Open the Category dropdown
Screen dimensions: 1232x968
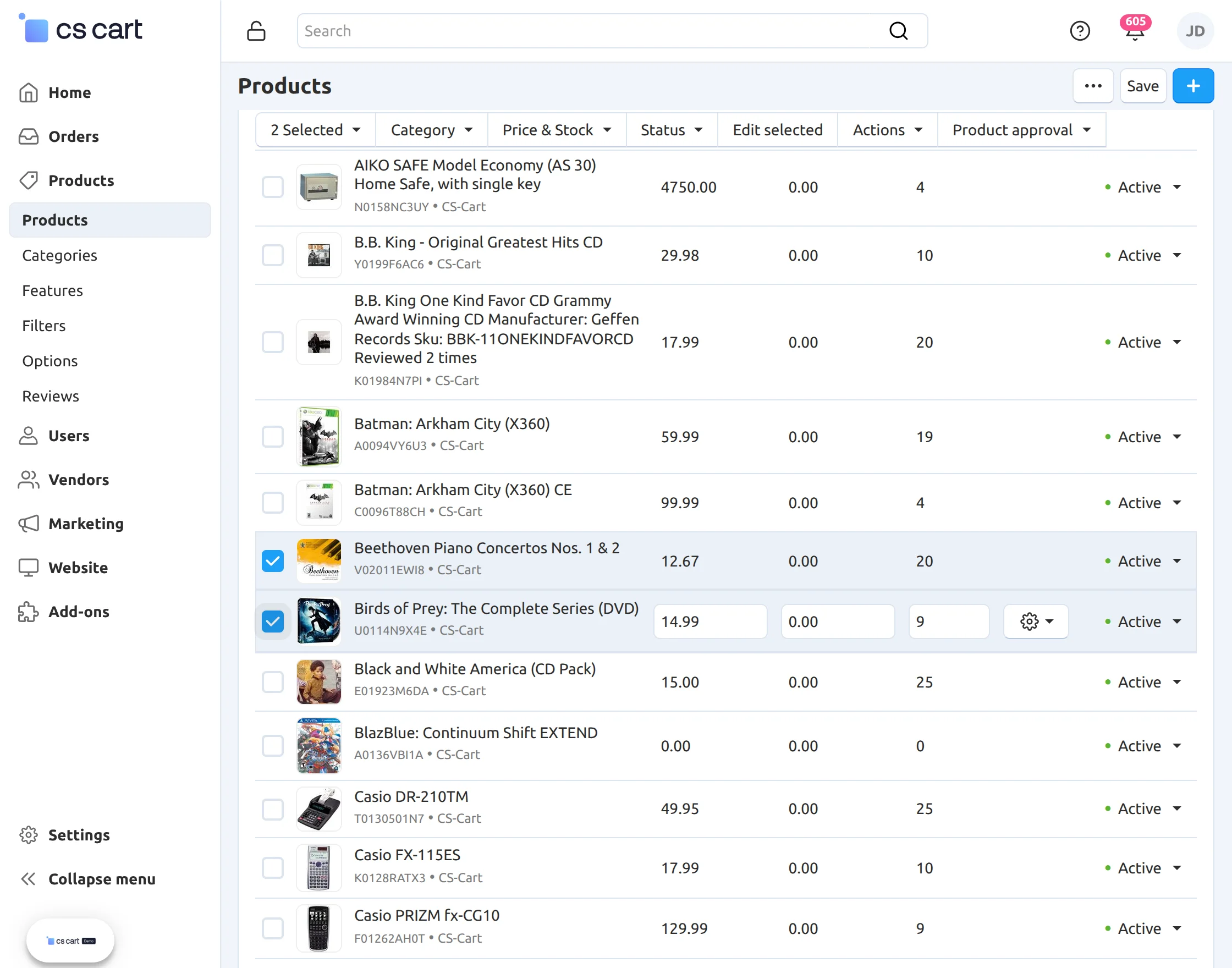click(x=431, y=130)
